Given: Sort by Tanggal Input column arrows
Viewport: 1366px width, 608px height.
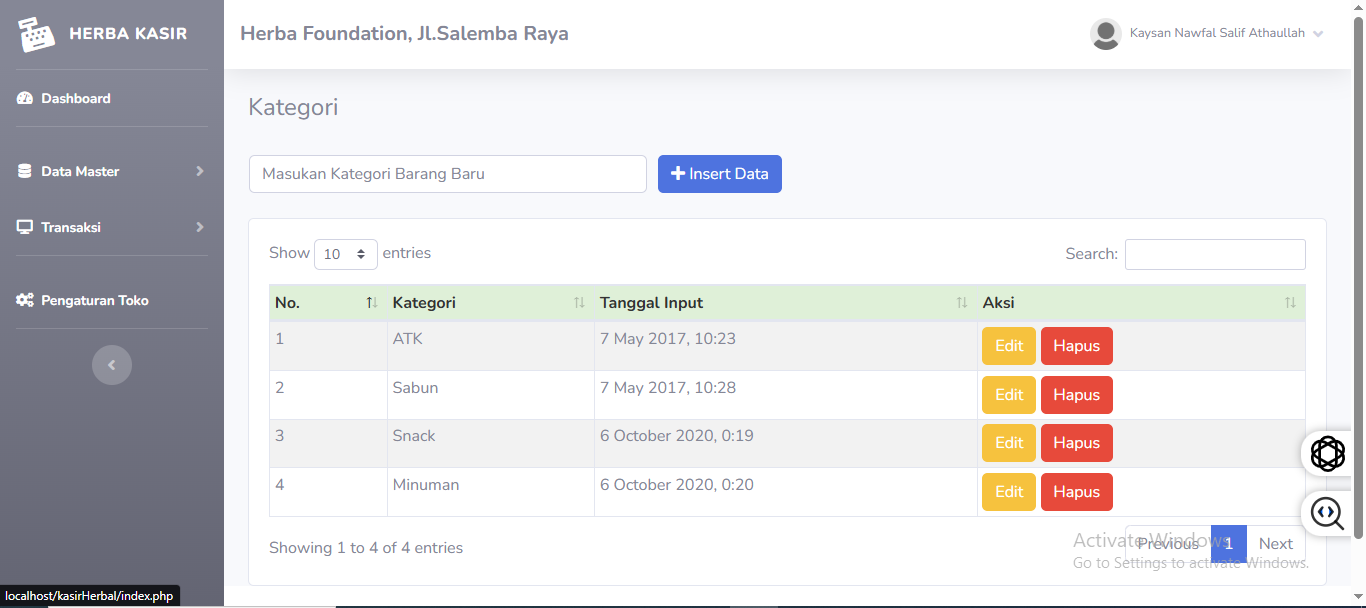Looking at the screenshot, I should 961,303.
